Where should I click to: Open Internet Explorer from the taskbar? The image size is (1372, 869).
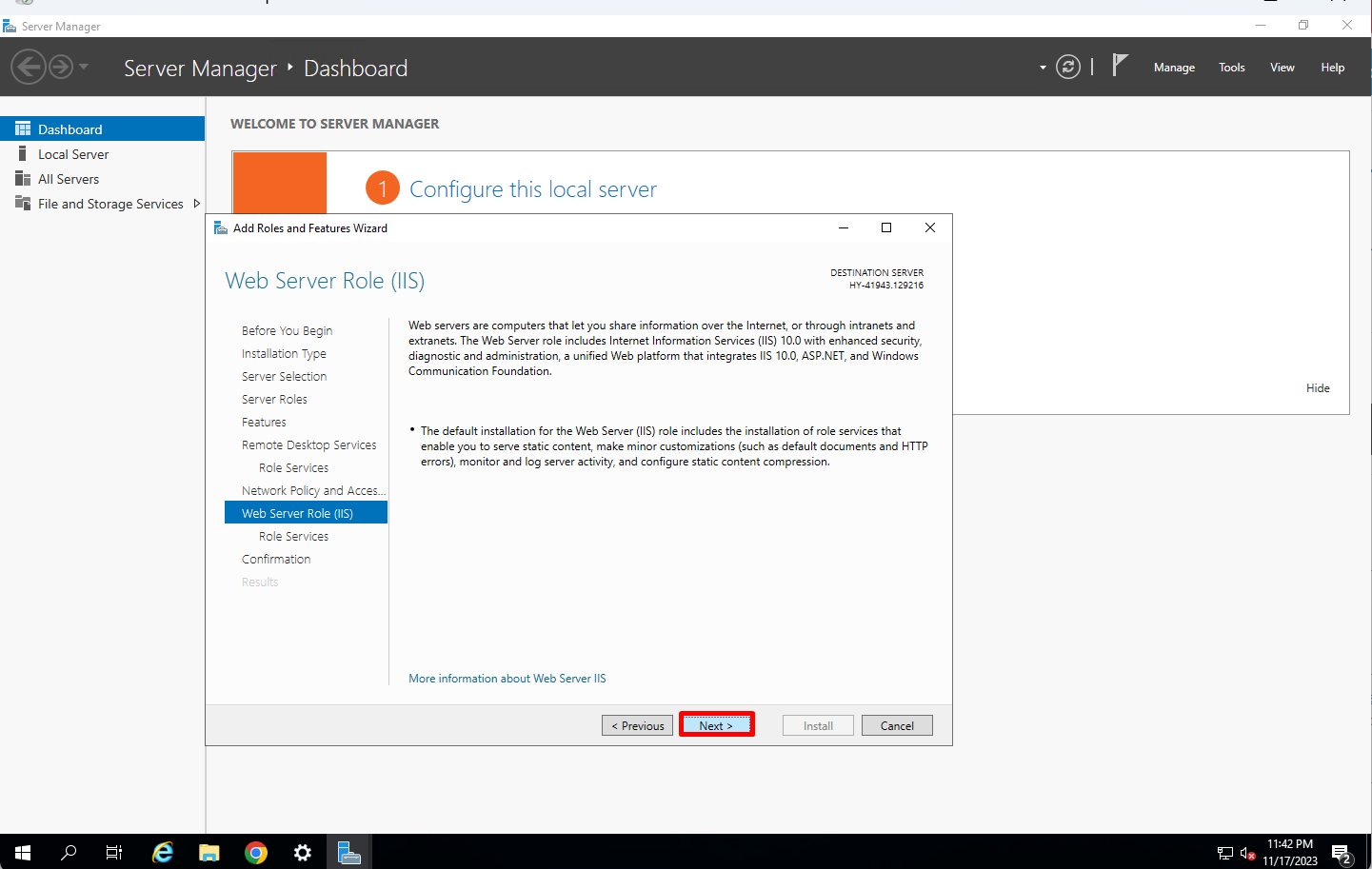(x=162, y=852)
